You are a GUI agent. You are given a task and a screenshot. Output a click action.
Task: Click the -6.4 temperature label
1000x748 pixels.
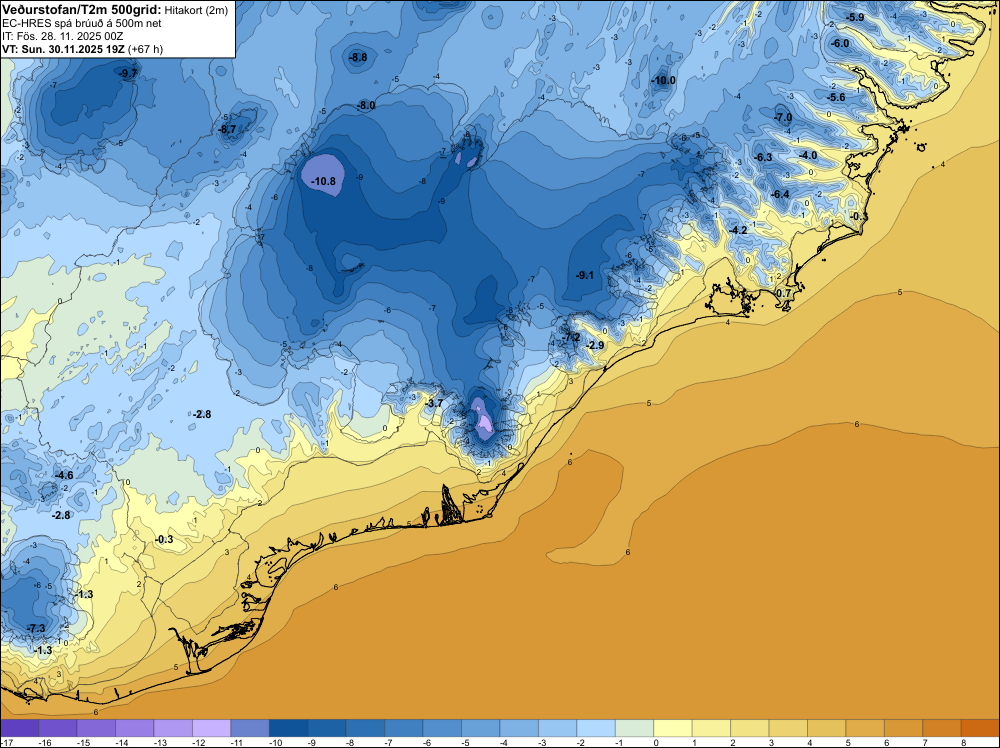click(780, 194)
